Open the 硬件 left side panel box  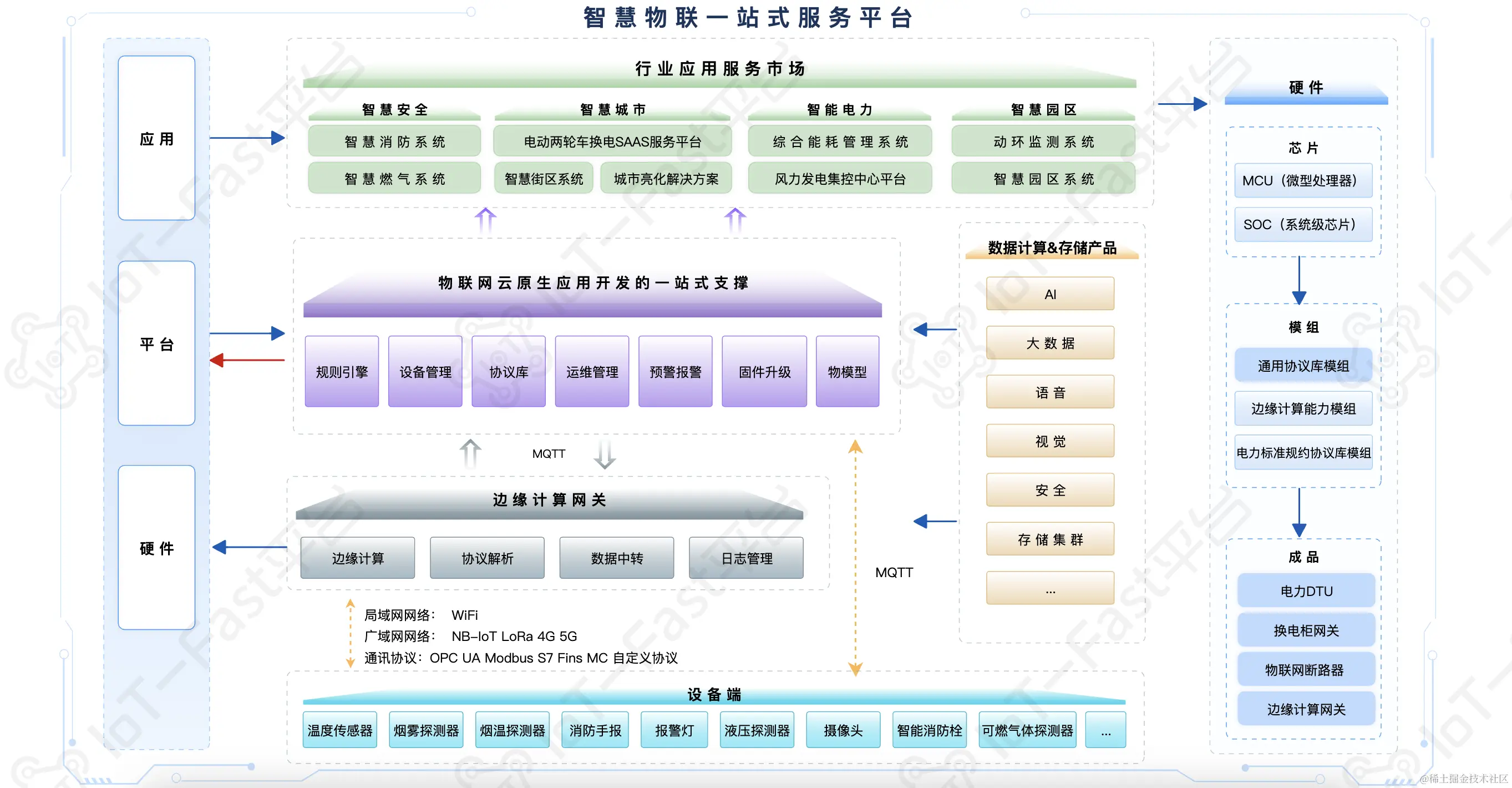(x=156, y=548)
